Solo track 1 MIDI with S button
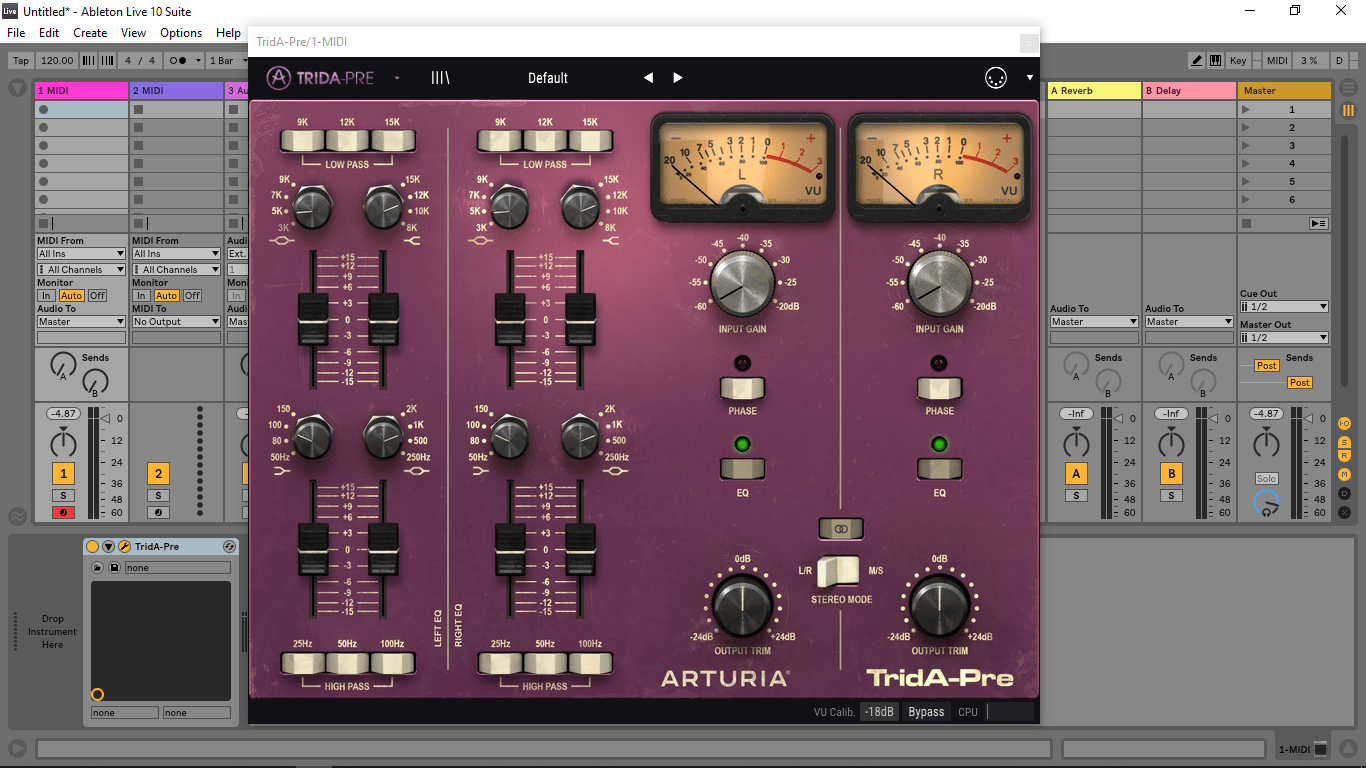Screen dimensions: 1366x768 pyautogui.click(x=63, y=496)
